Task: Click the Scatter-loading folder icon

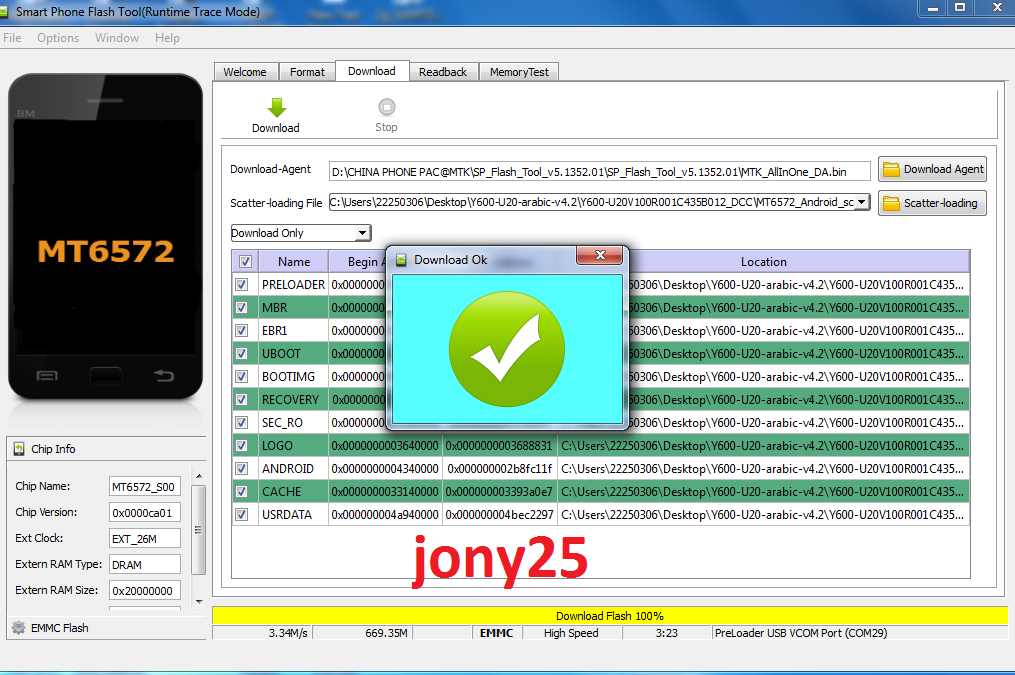Action: [891, 203]
